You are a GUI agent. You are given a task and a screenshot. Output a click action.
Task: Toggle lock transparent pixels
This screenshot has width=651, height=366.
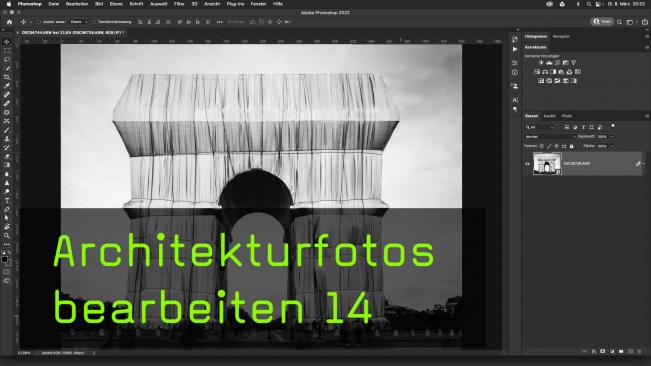coord(541,146)
